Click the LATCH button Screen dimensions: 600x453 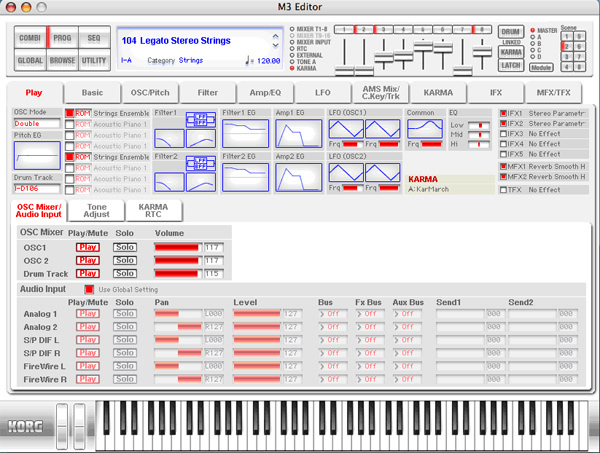click(511, 65)
